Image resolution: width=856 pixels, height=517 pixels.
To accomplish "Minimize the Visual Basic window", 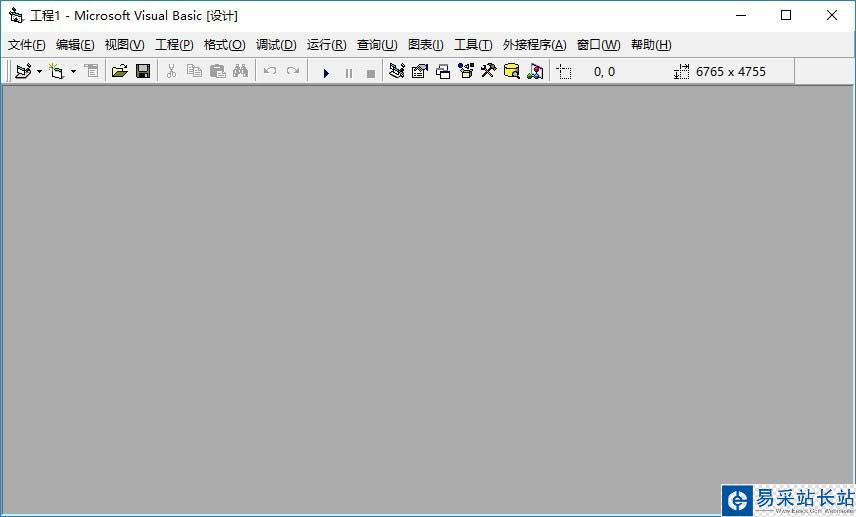I will [x=741, y=15].
